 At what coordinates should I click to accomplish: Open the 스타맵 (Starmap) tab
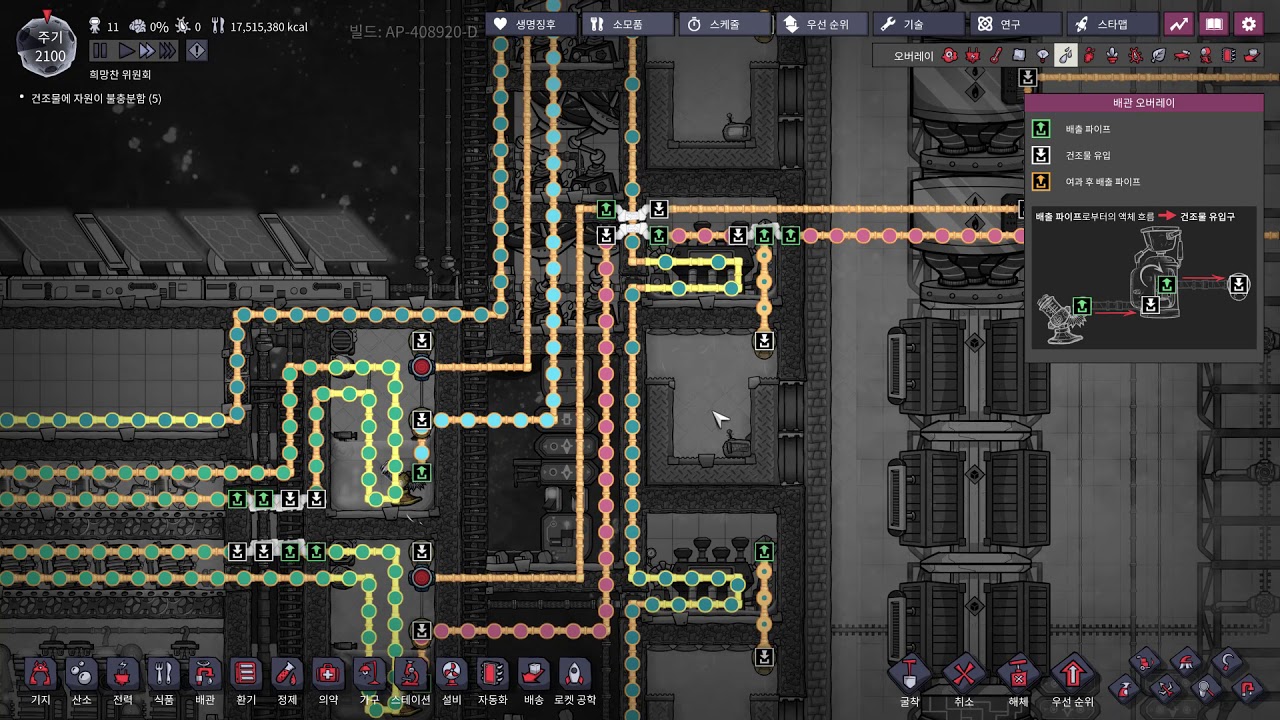tap(1112, 24)
